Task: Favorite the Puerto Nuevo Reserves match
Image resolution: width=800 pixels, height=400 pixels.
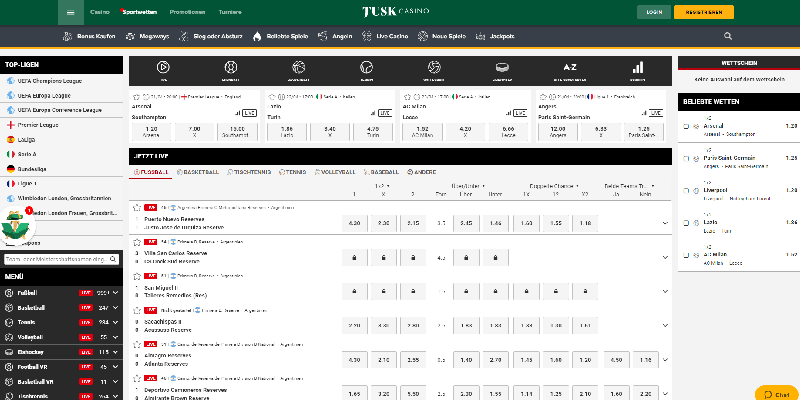Action: [x=136, y=208]
